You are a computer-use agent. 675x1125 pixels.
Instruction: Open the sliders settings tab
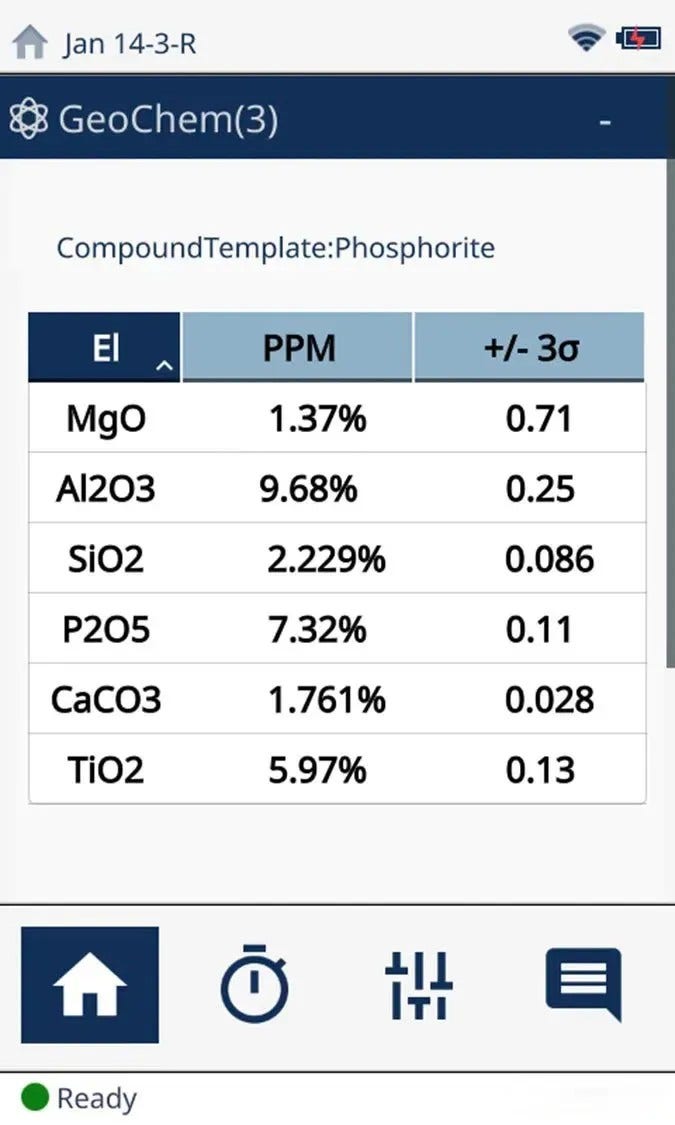click(x=419, y=985)
